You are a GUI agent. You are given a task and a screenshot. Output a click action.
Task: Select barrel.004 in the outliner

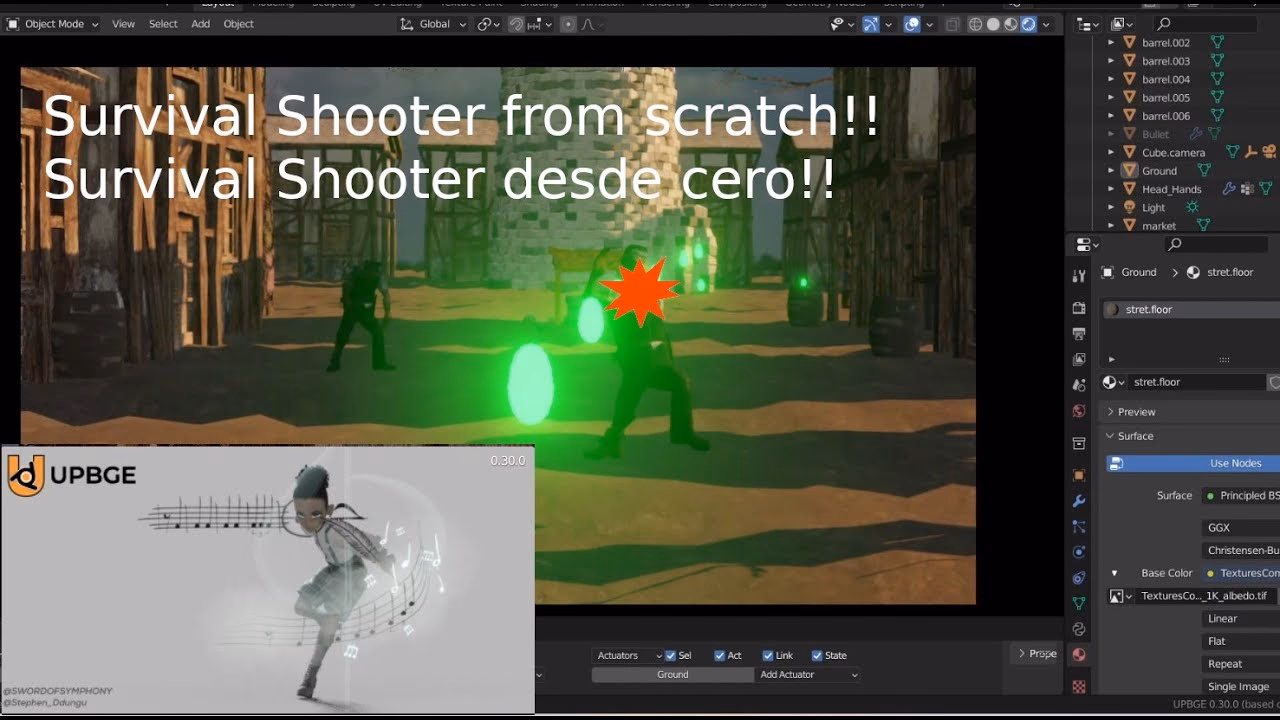tap(1166, 79)
